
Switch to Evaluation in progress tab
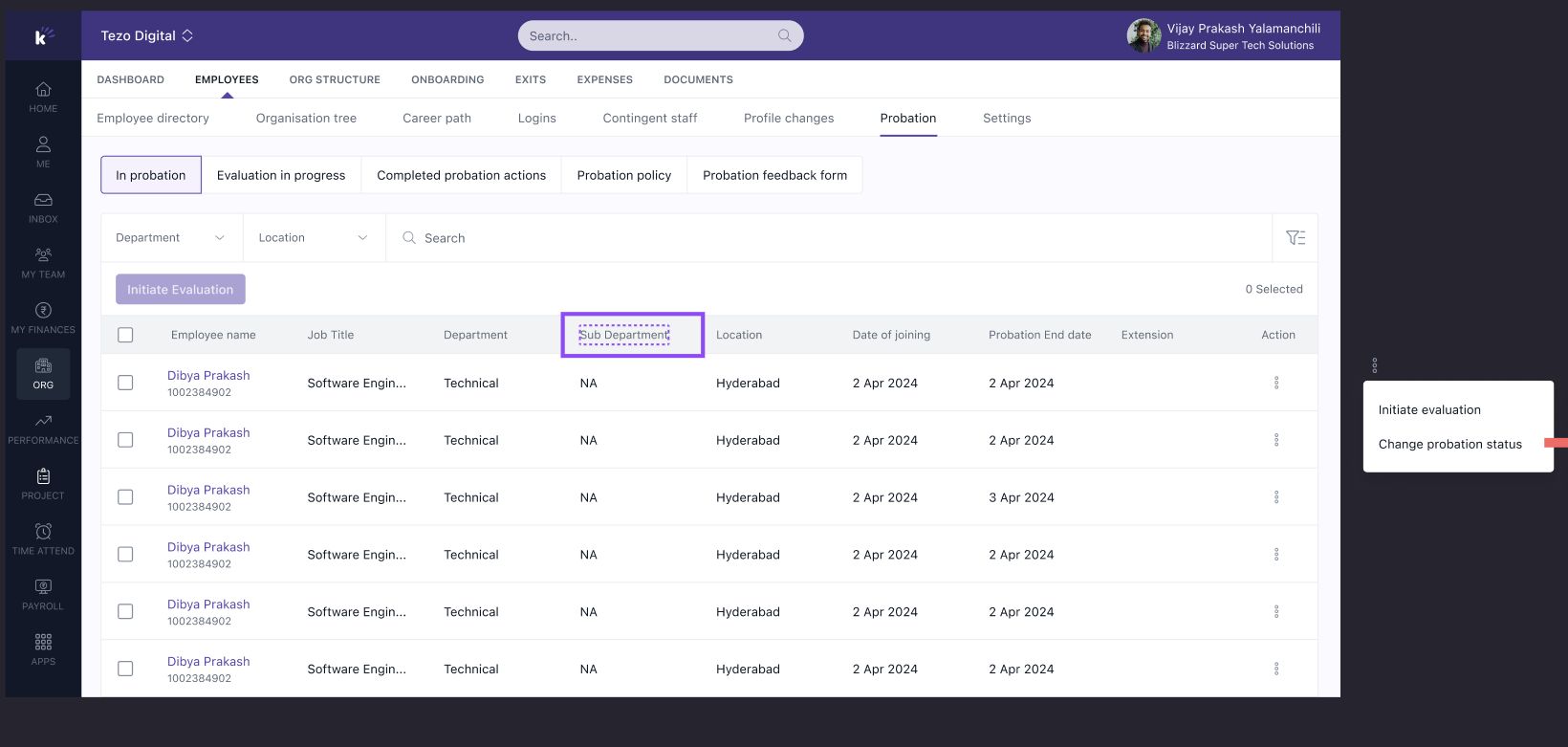[x=281, y=175]
